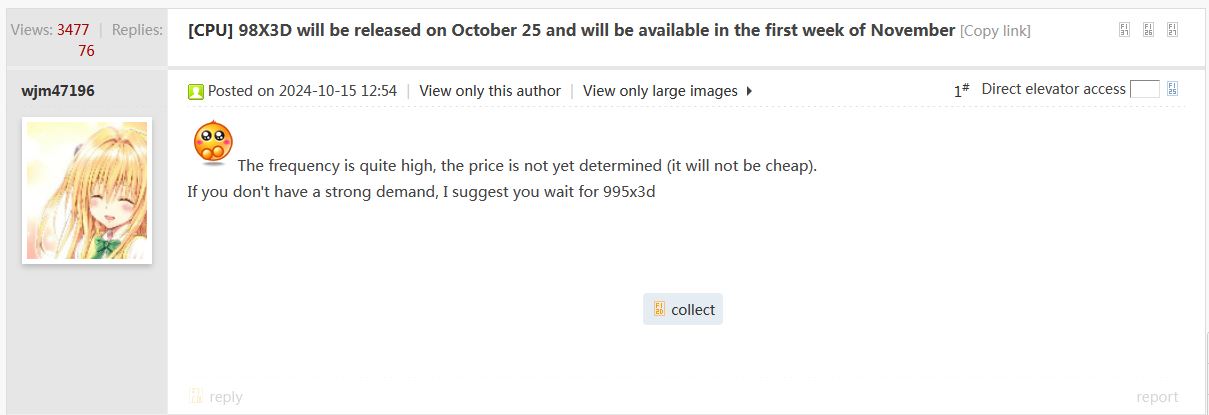Open the anime avatar image of wjm47196
Viewport: 1209px width, 415px height.
coord(87,190)
